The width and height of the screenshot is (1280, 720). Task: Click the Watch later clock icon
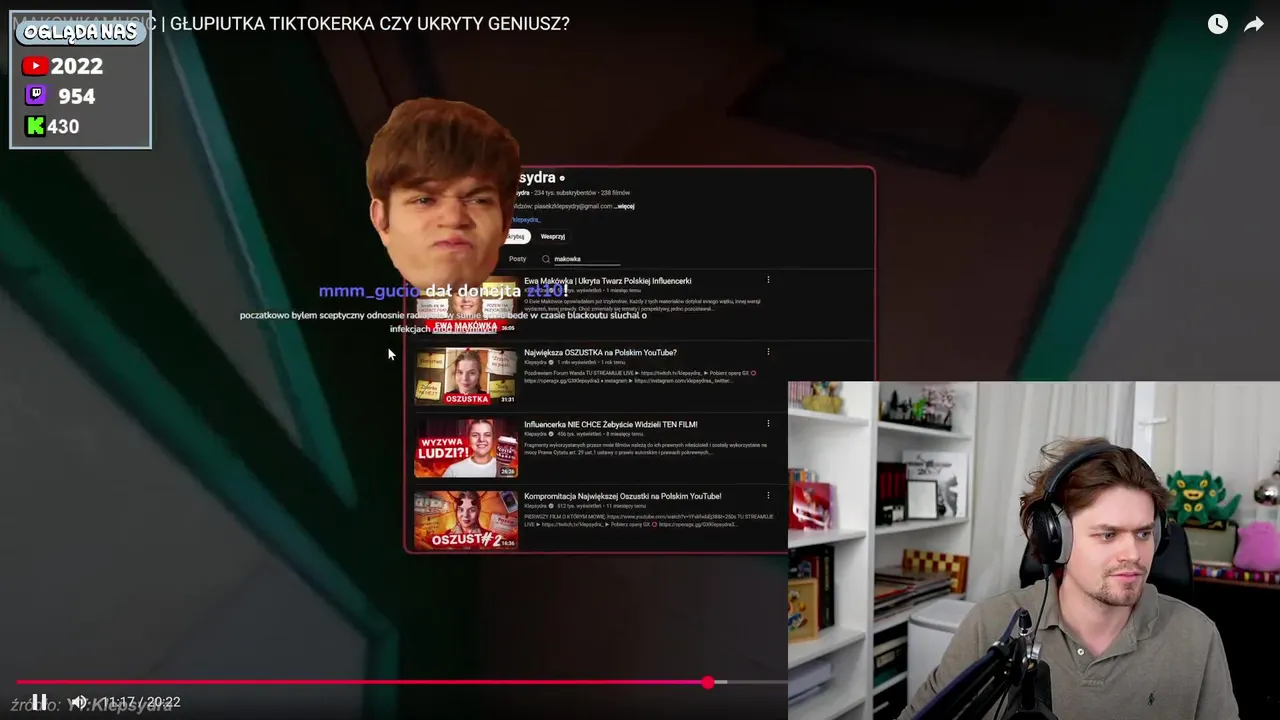[1217, 24]
